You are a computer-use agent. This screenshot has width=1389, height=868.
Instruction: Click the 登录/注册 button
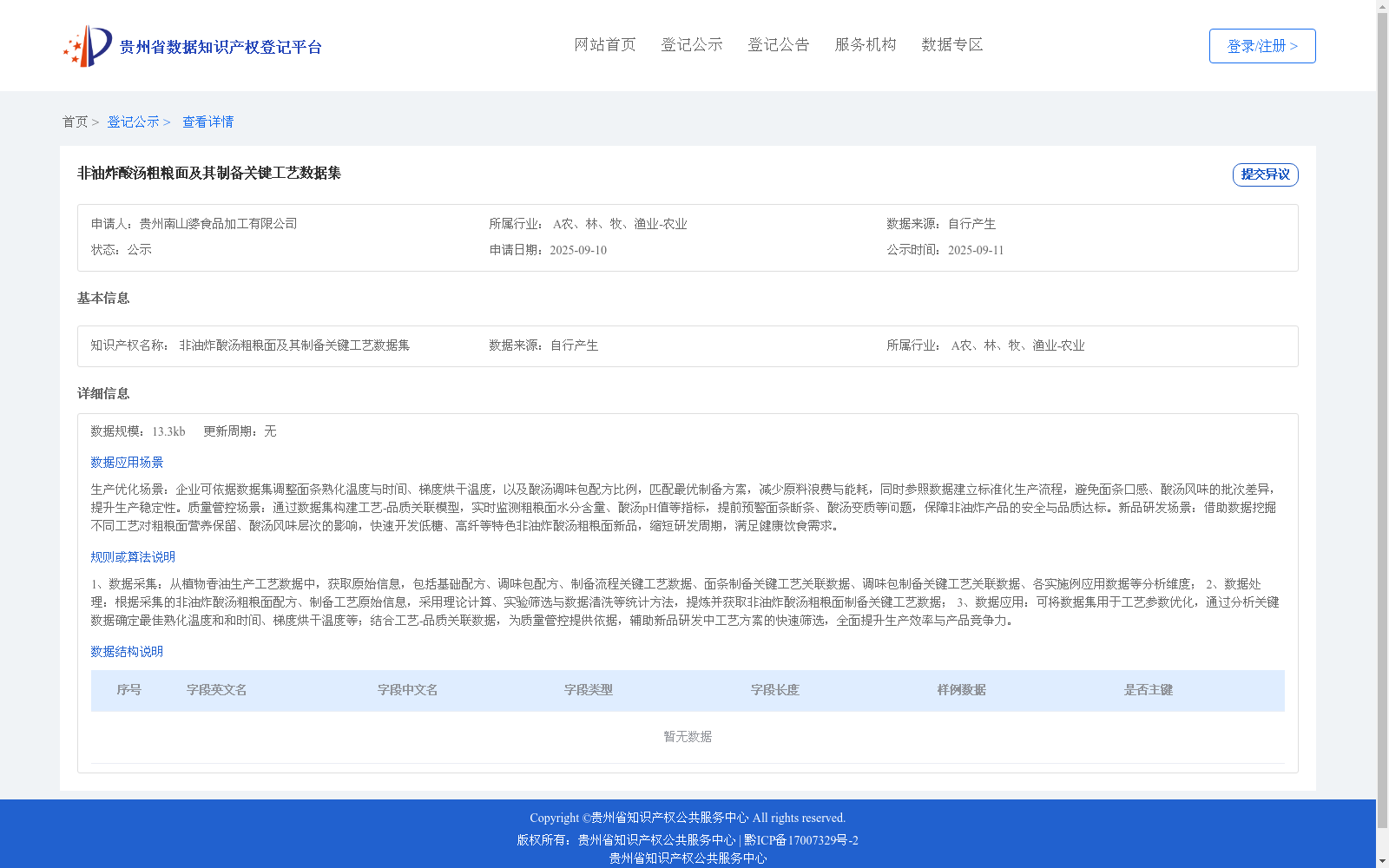(x=1262, y=46)
